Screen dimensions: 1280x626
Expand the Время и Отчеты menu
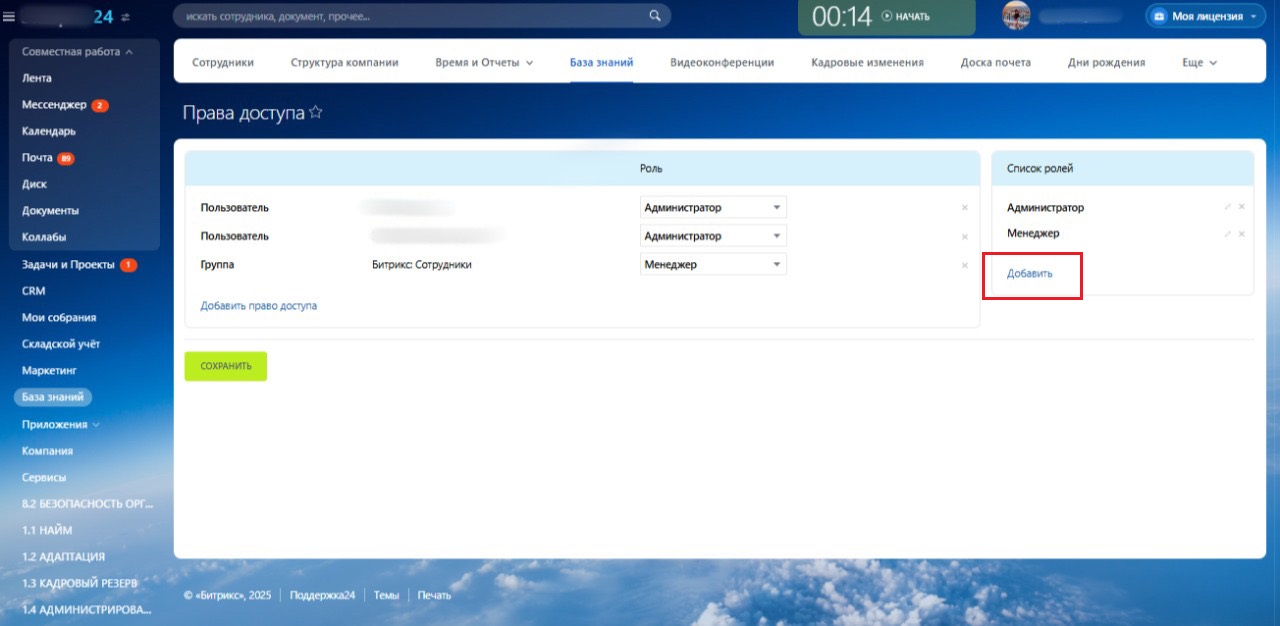484,62
